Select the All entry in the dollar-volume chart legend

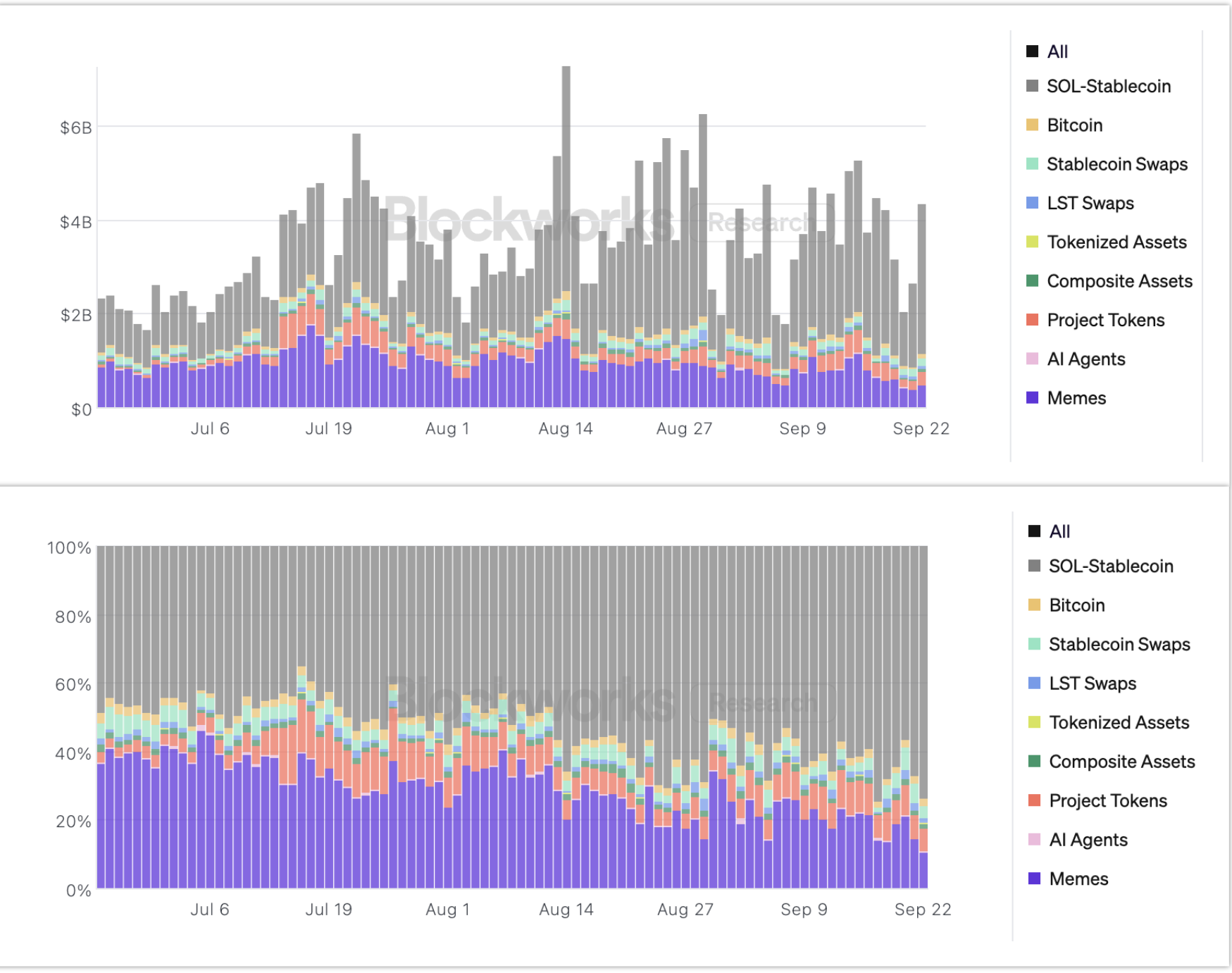(x=1057, y=52)
